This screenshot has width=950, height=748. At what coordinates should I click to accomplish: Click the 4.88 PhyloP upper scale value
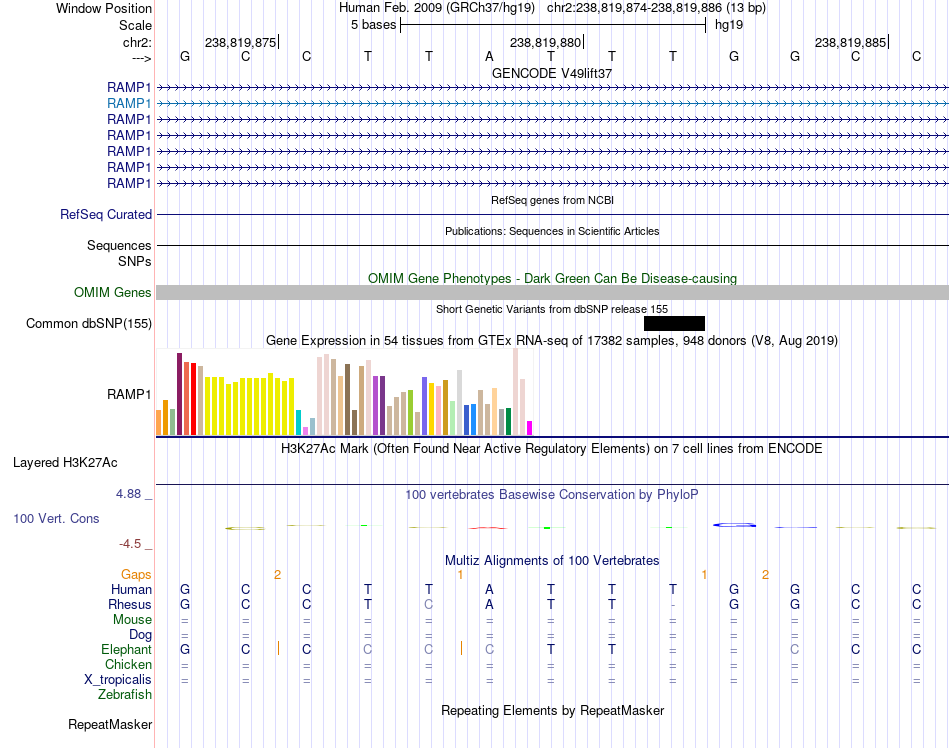[x=128, y=494]
